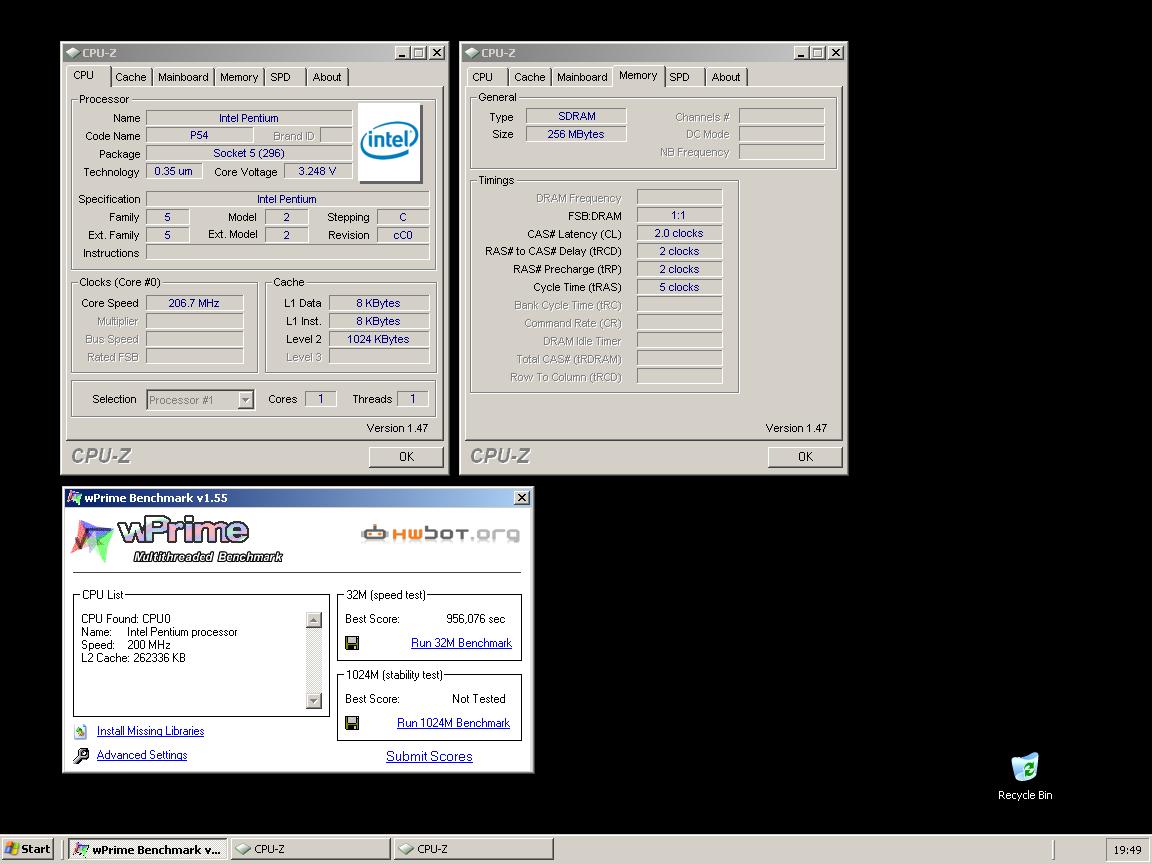Run the 32M Benchmark

tap(461, 643)
